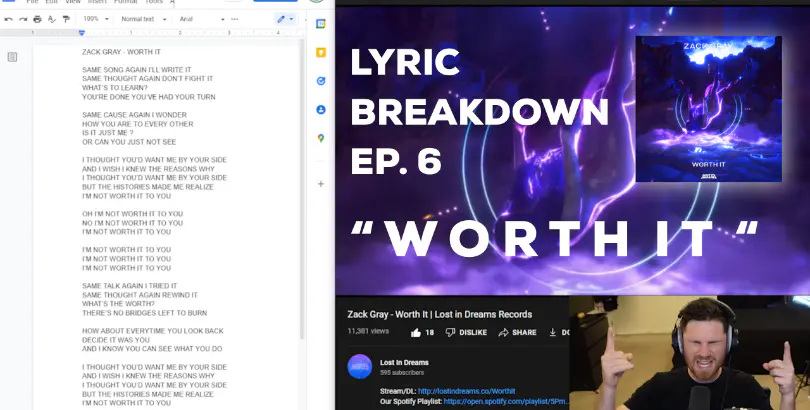Open Google Keep from the side panel
The height and width of the screenshot is (410, 810).
(320, 52)
